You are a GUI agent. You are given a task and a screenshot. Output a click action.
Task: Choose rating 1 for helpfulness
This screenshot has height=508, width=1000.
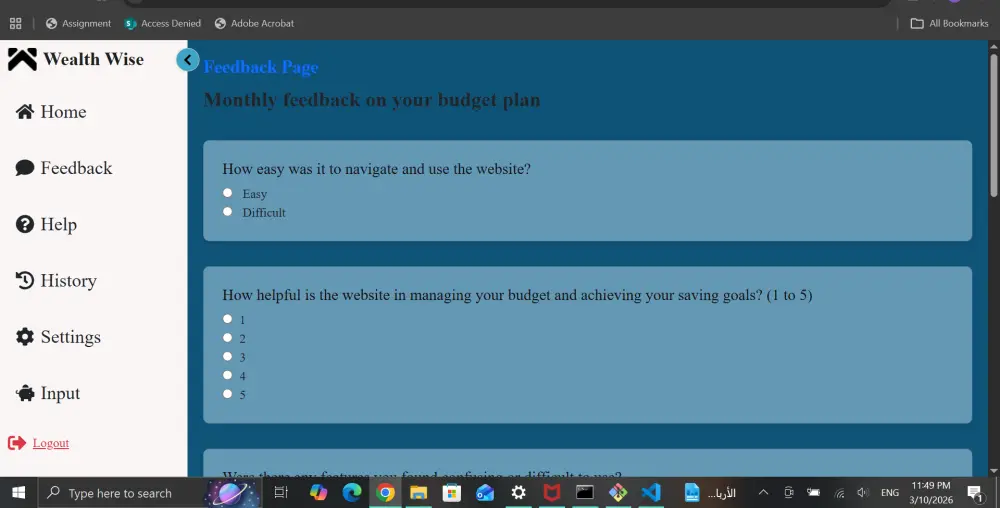point(228,319)
